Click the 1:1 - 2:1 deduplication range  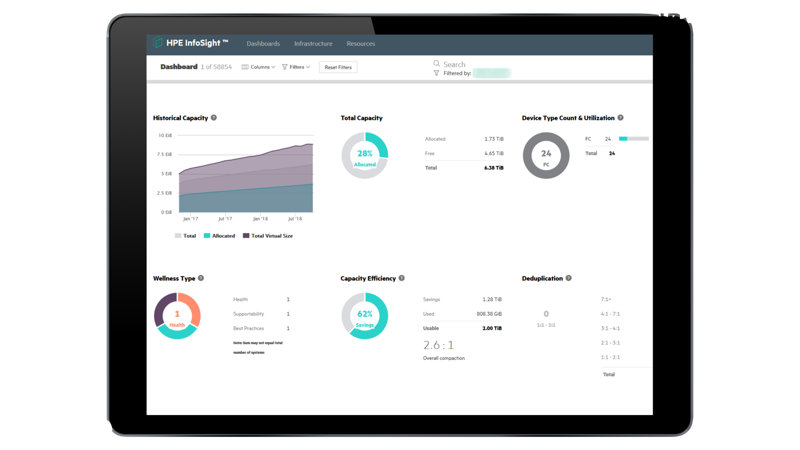(x=610, y=357)
